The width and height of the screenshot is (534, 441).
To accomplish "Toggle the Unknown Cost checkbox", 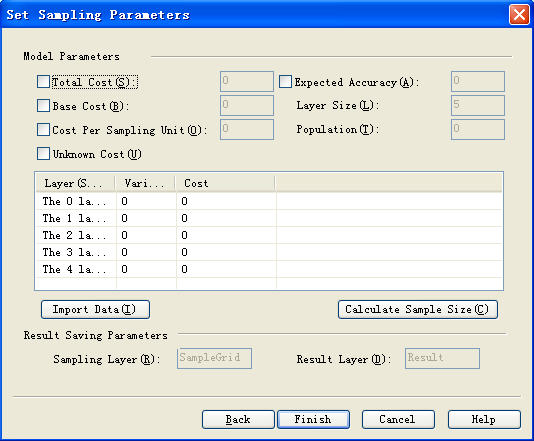I will [43, 154].
